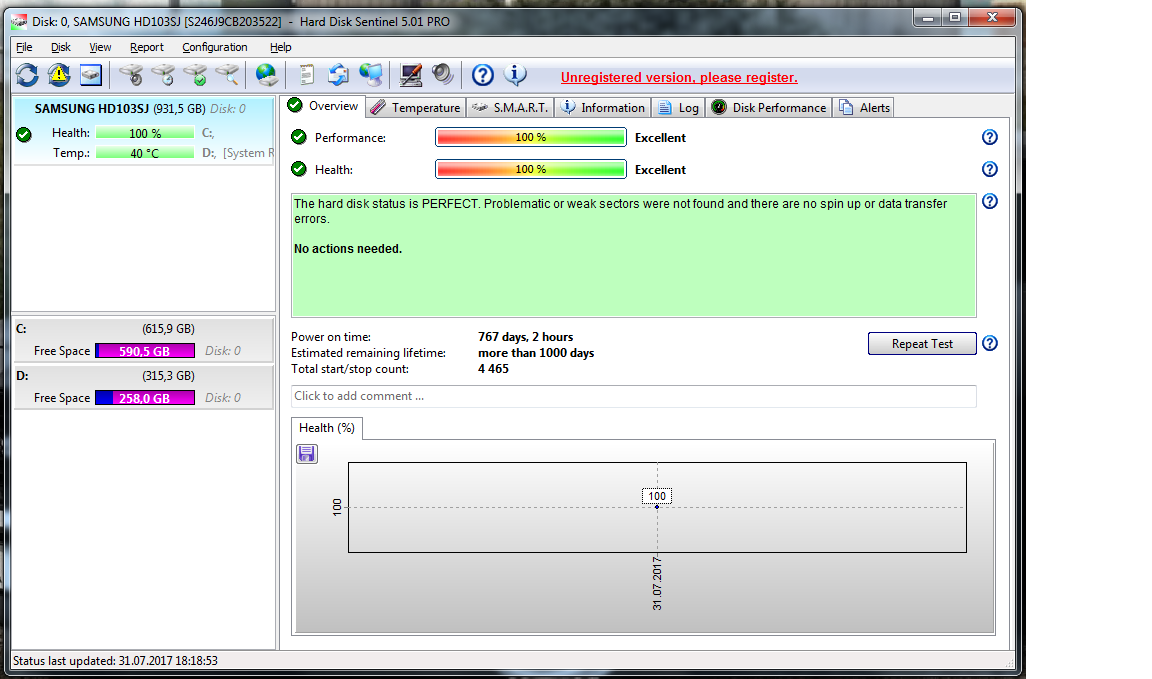Click the refresh with warning icon

coord(59,75)
